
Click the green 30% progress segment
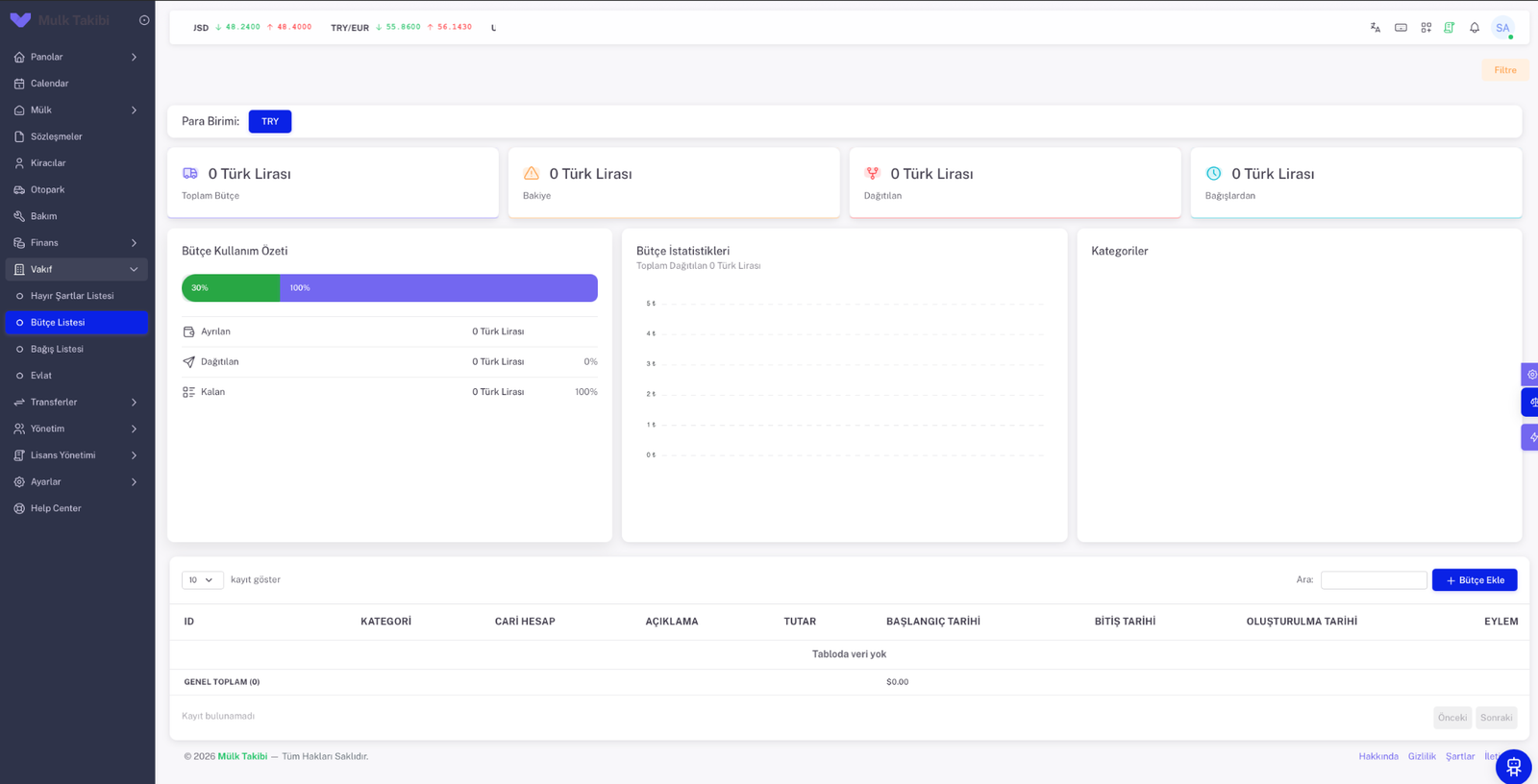(231, 287)
